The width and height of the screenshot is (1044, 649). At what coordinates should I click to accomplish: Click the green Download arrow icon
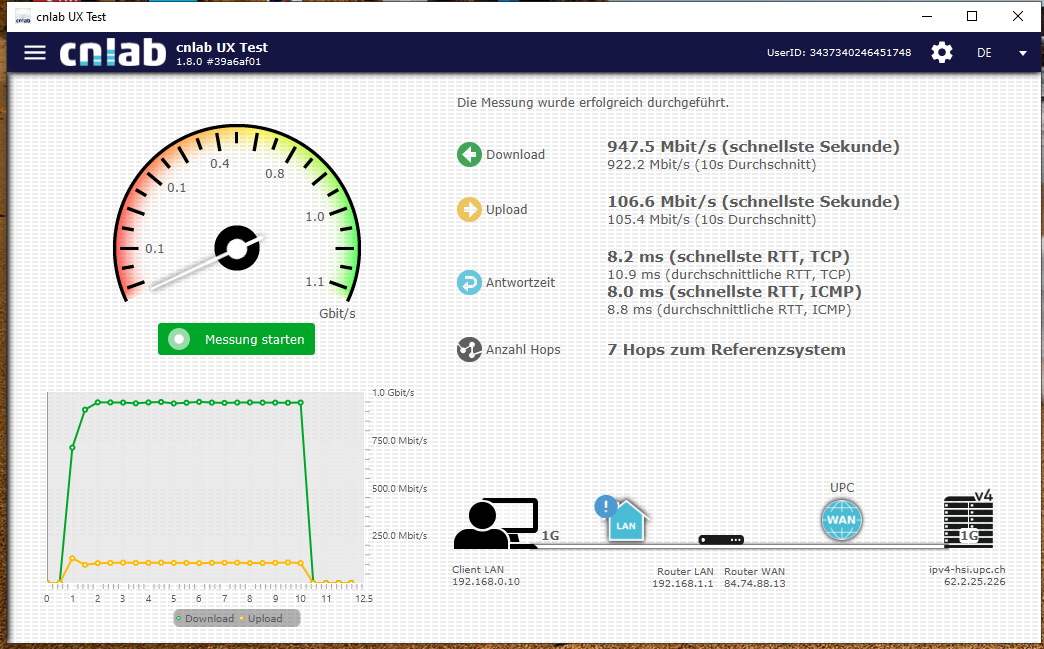[469, 155]
